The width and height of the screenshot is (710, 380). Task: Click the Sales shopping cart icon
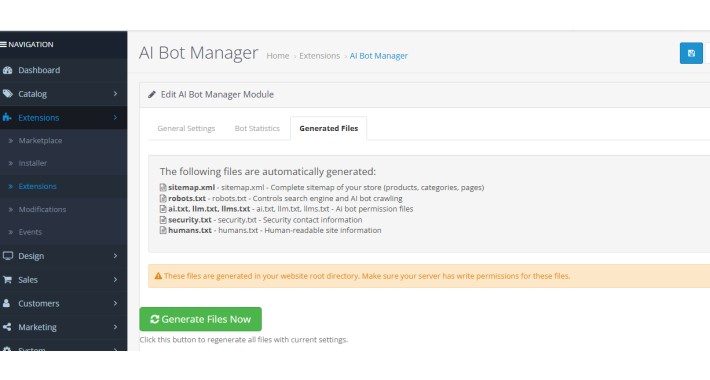coord(7,279)
